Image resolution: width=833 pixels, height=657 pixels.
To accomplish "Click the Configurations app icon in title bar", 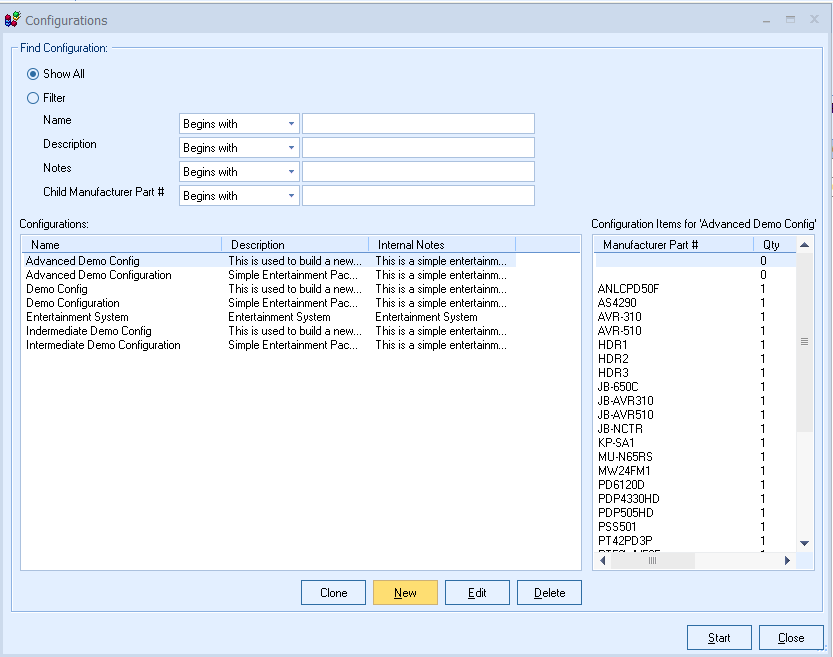I will click(13, 20).
